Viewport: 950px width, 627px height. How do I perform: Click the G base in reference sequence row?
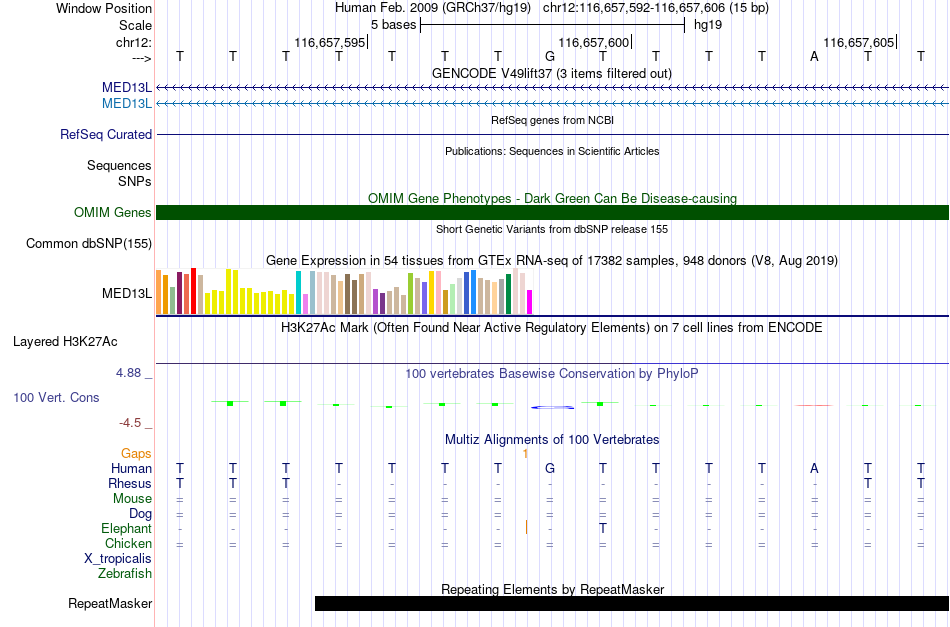(x=550, y=56)
